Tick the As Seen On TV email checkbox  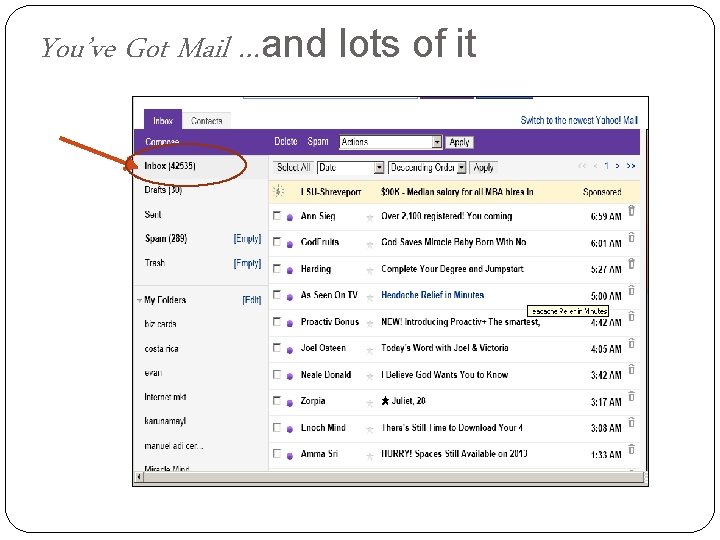tap(277, 294)
